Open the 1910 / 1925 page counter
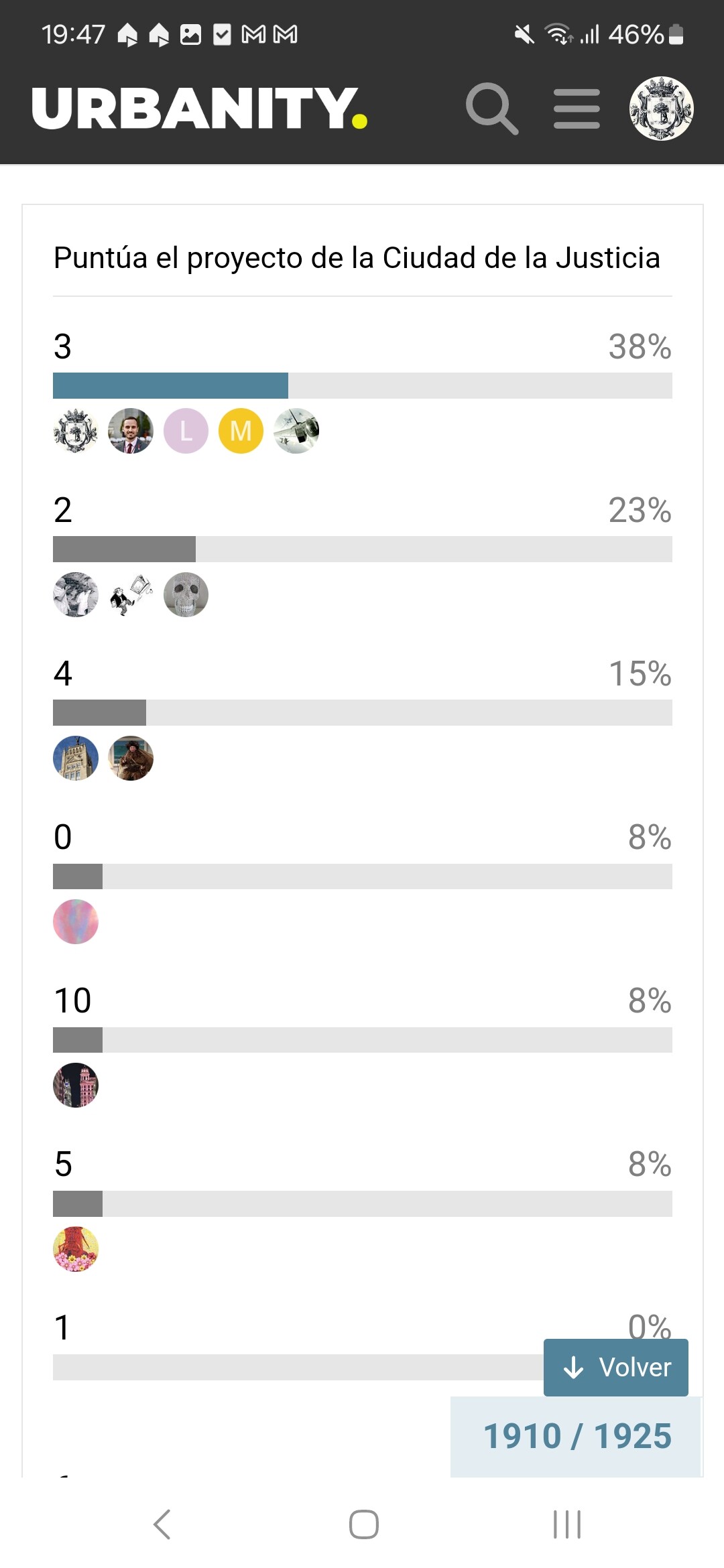The height and width of the screenshot is (1568, 724). pos(577,1436)
